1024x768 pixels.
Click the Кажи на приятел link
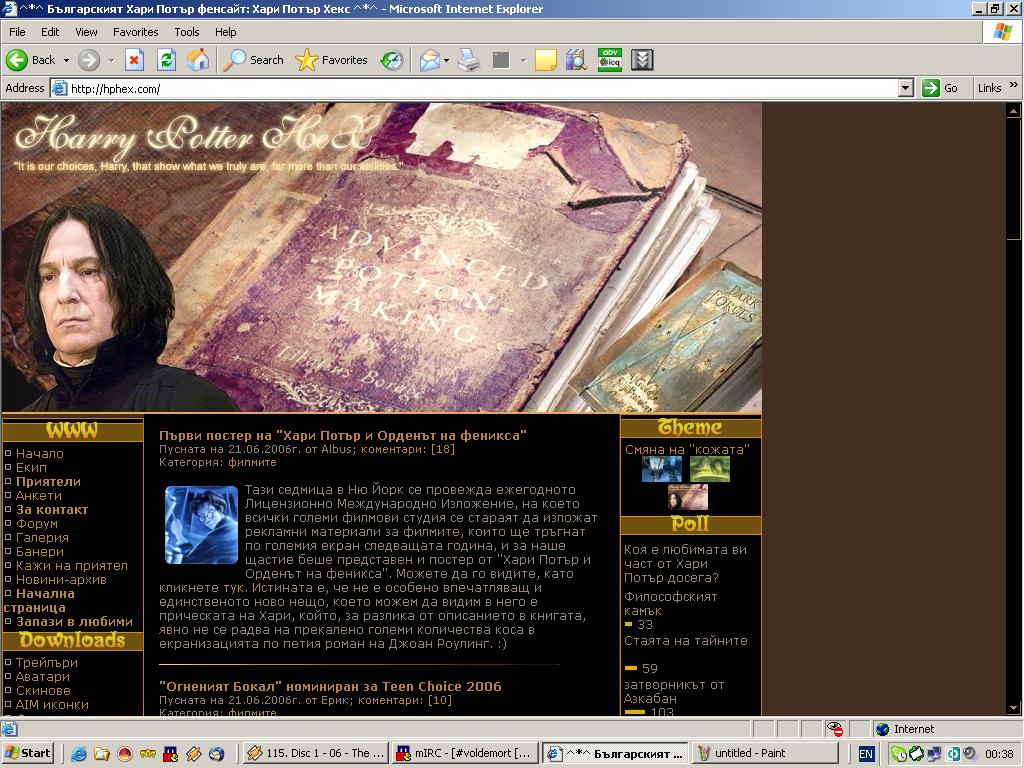(x=72, y=566)
